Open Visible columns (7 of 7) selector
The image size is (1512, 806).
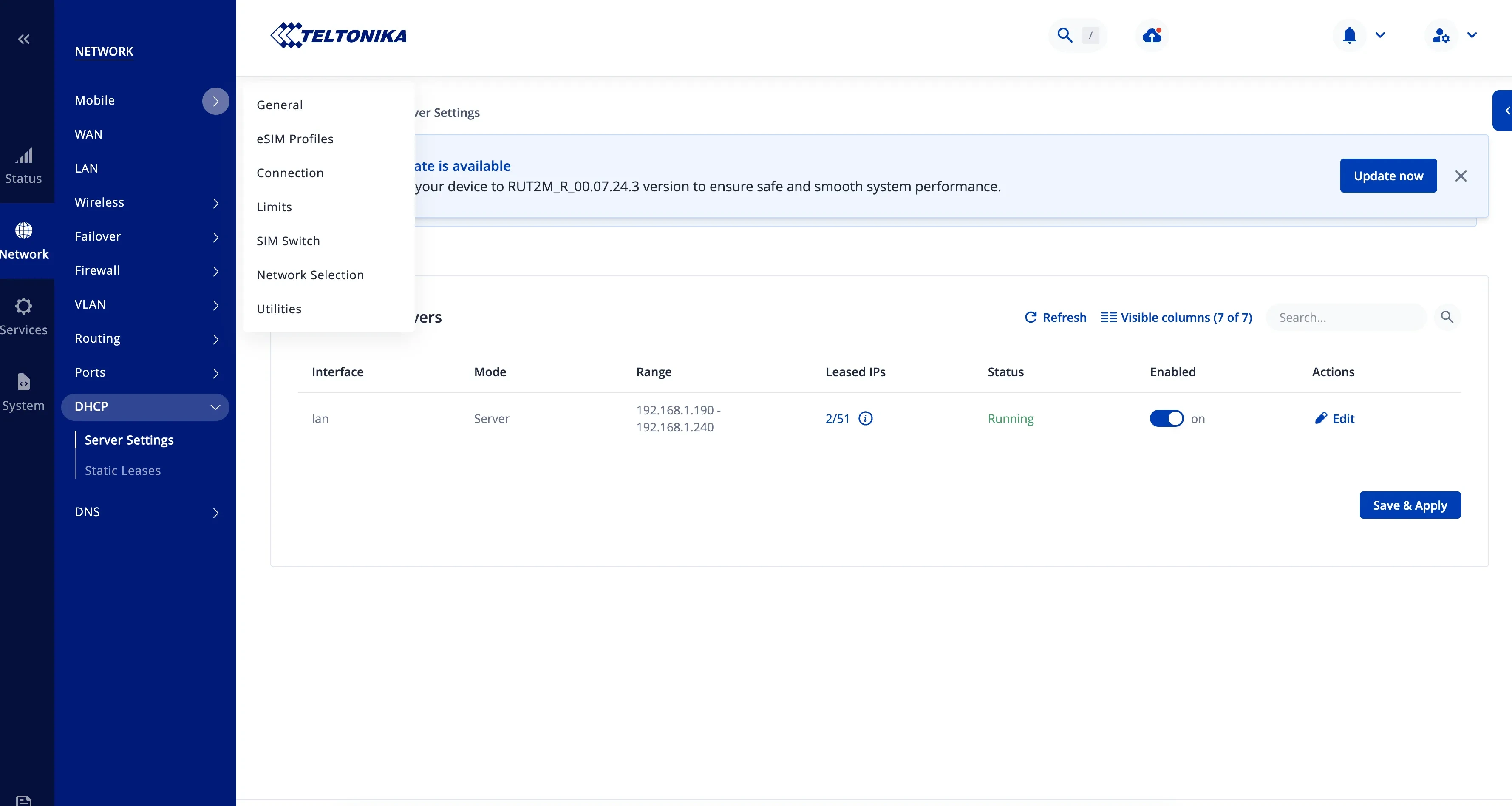(x=1176, y=318)
